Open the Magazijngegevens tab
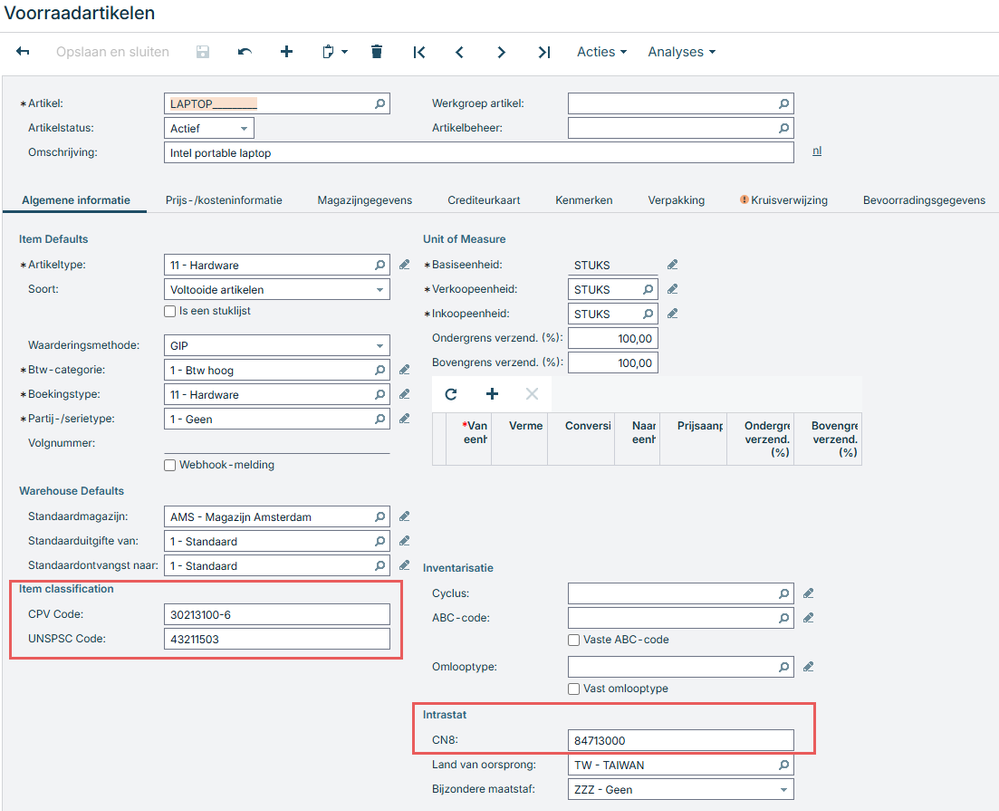The image size is (999, 811). [x=364, y=200]
